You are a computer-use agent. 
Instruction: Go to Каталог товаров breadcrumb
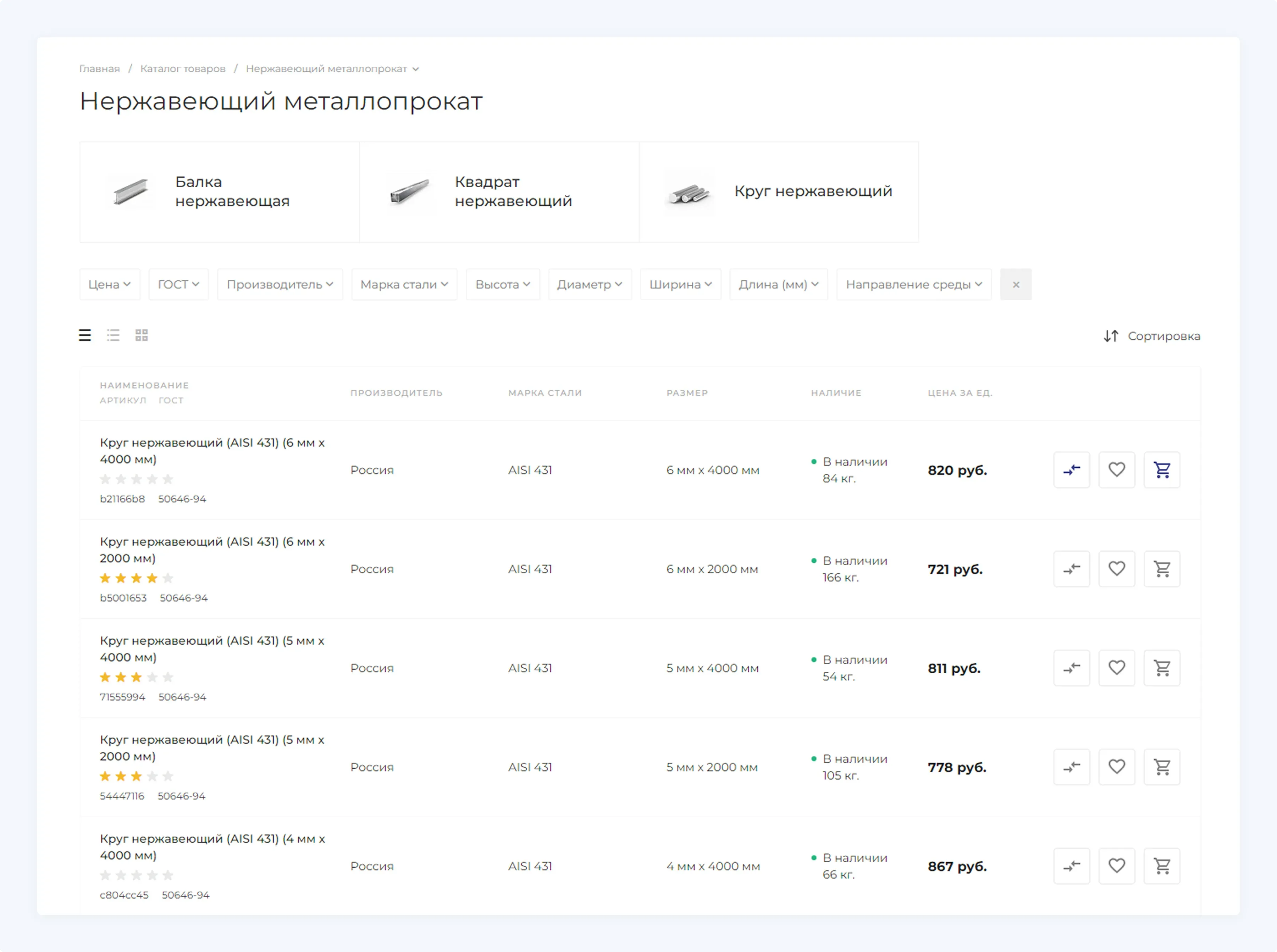click(183, 68)
